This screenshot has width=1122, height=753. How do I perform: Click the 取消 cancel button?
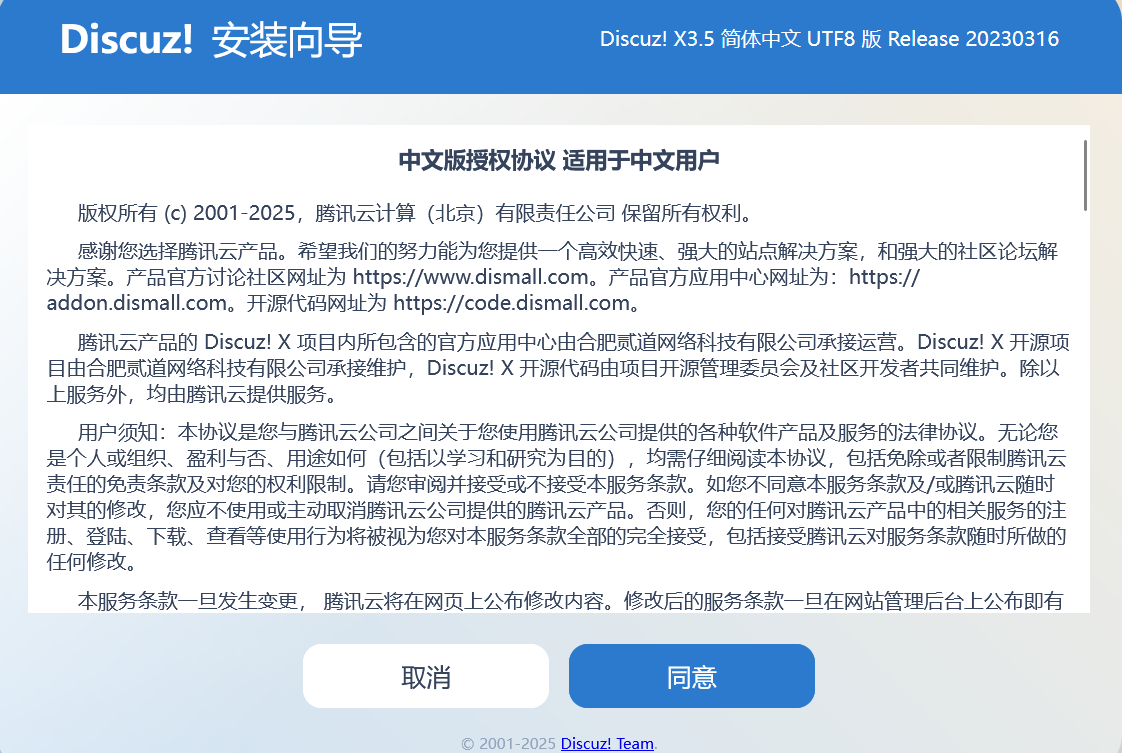point(426,676)
